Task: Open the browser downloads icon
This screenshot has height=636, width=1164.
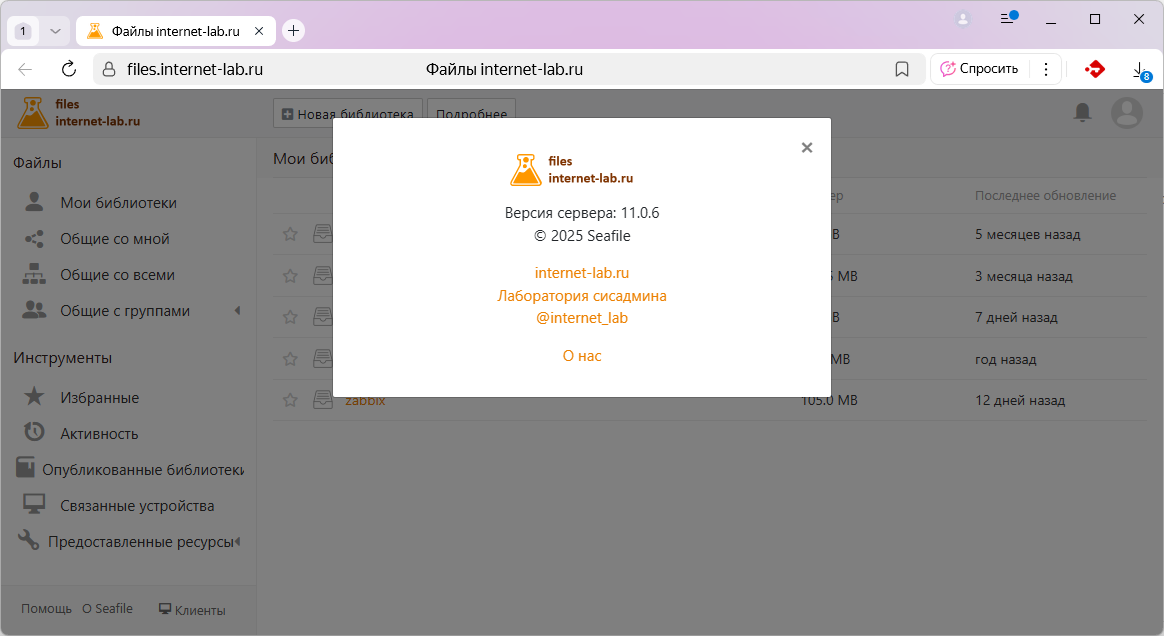Action: coord(1138,69)
